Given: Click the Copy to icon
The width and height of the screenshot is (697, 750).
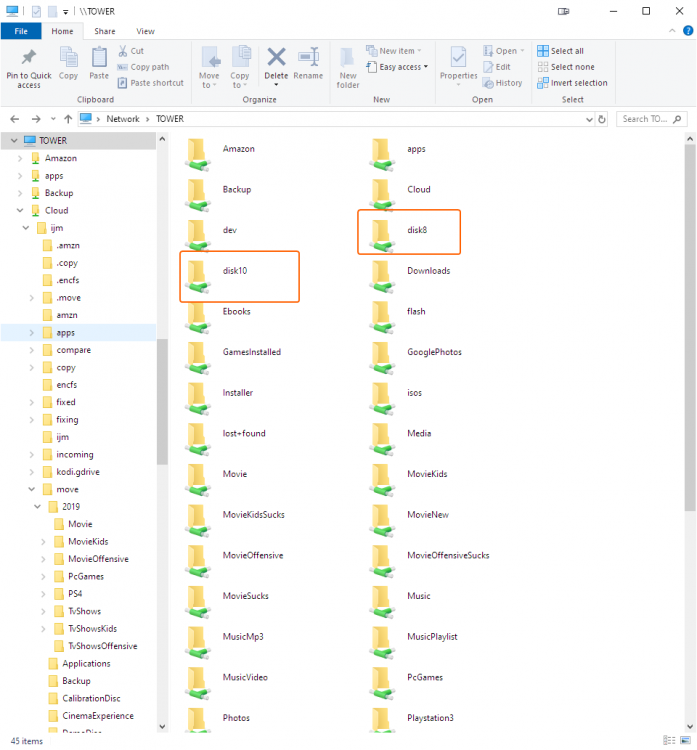Looking at the screenshot, I should click(x=241, y=57).
